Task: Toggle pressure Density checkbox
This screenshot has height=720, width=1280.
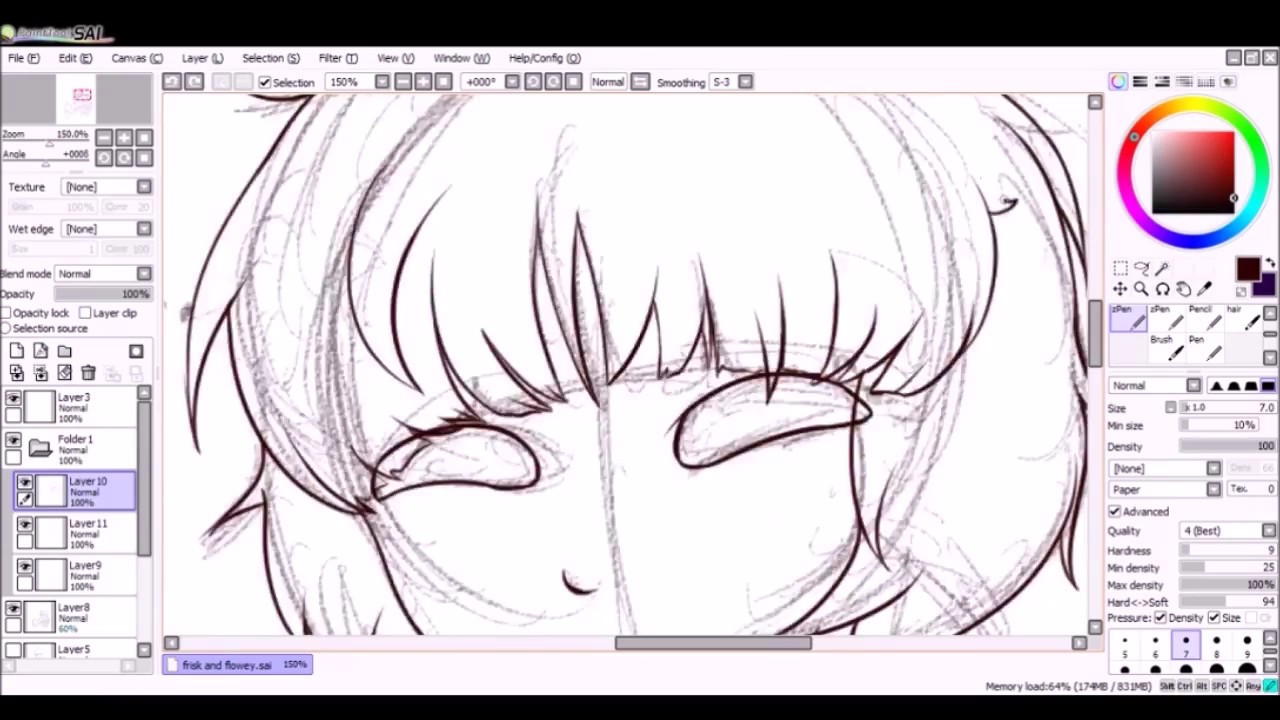Action: coord(1161,618)
